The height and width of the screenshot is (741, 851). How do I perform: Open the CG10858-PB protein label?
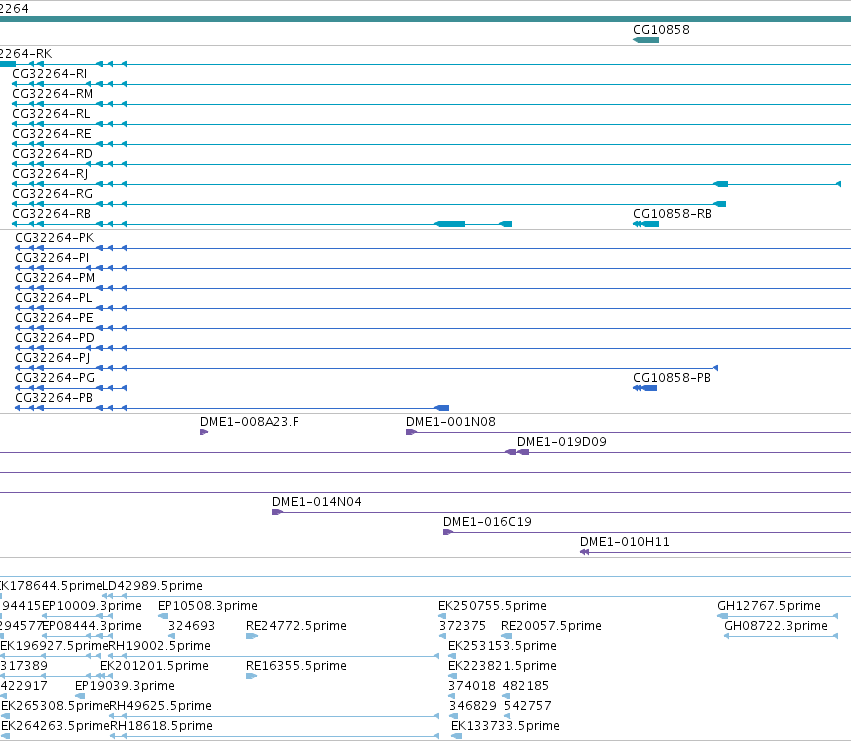click(672, 378)
